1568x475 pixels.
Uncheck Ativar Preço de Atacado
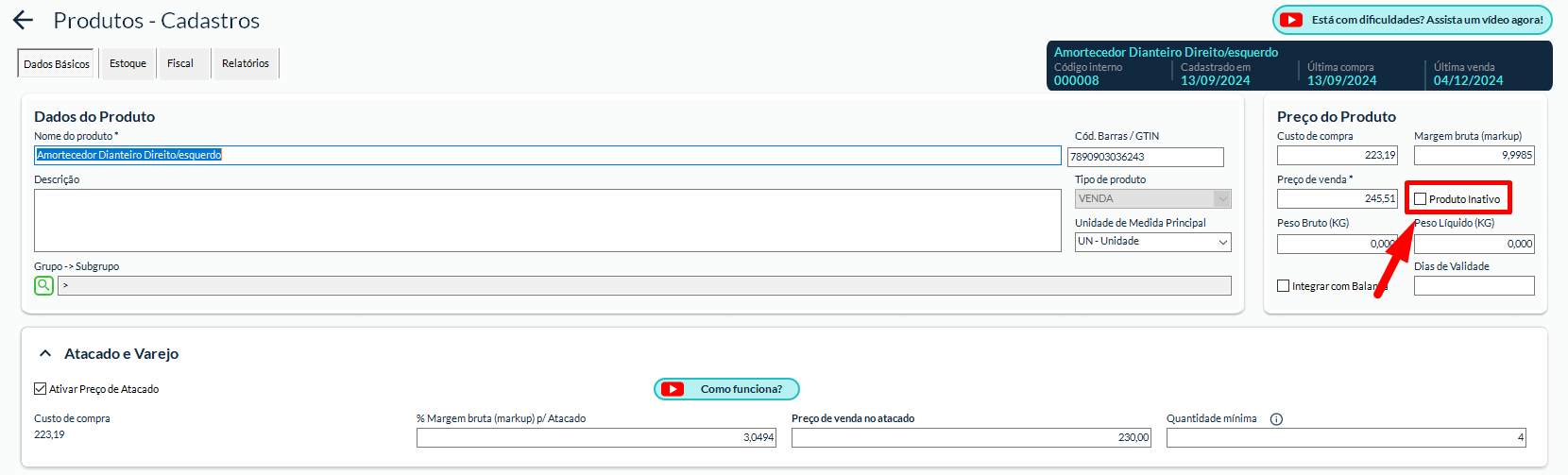41,389
